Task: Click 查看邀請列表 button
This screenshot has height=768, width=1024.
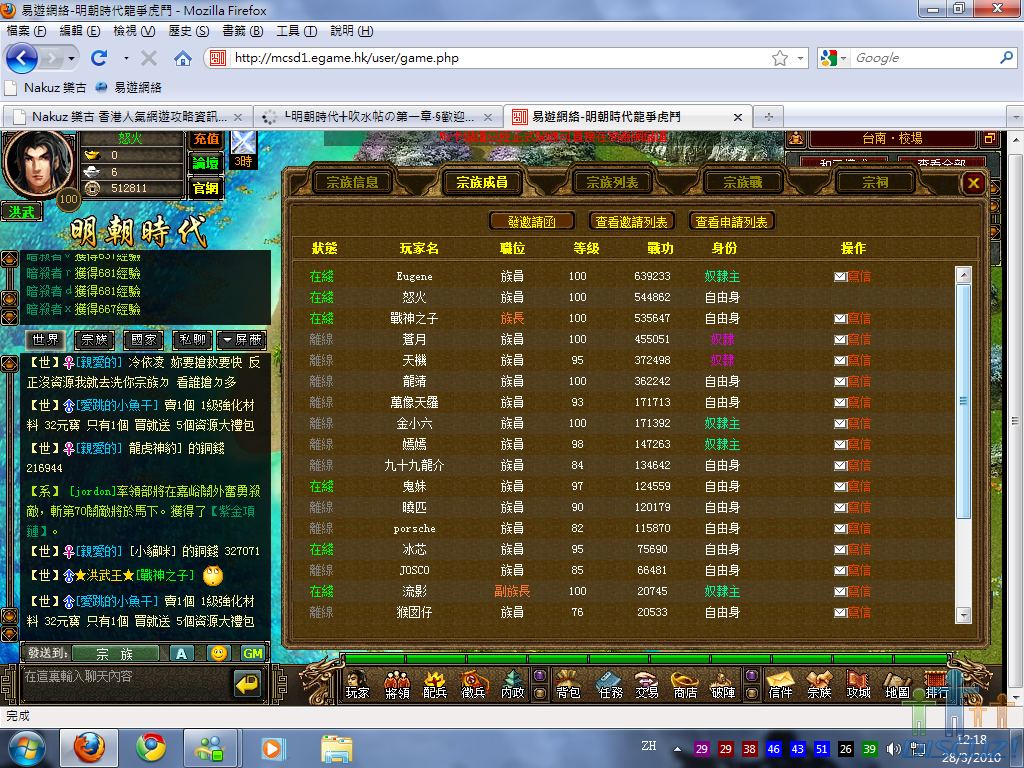Action: click(x=631, y=221)
